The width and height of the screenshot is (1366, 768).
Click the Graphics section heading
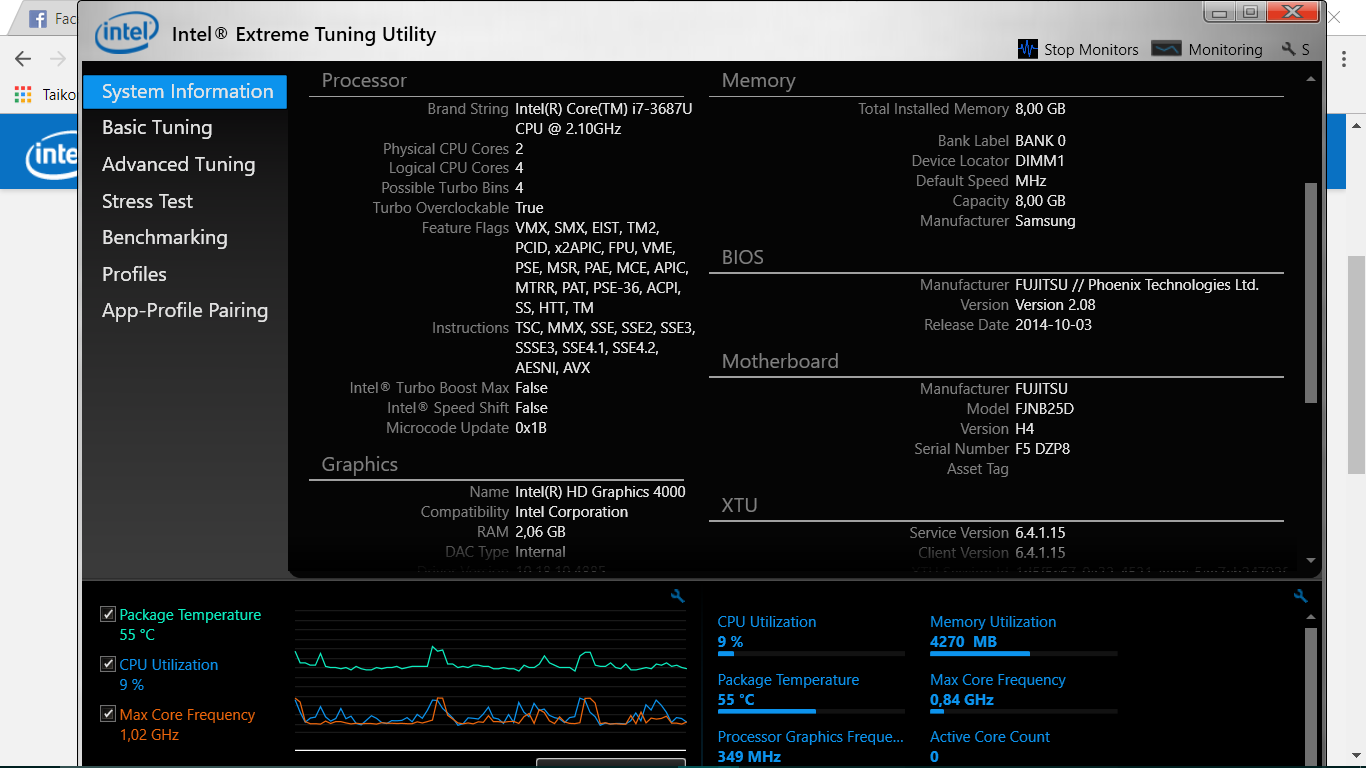point(359,464)
